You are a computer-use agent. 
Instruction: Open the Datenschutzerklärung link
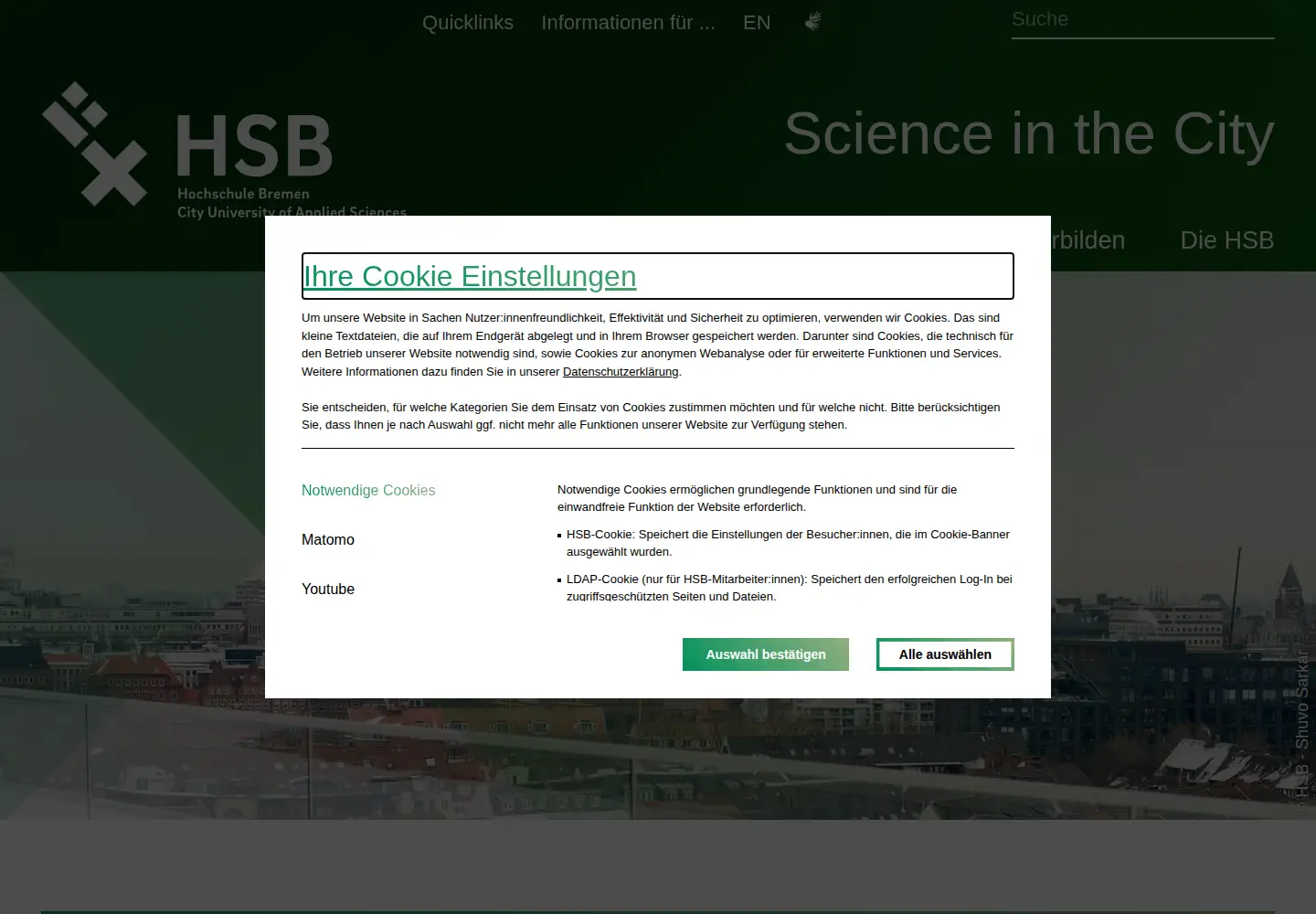point(621,372)
